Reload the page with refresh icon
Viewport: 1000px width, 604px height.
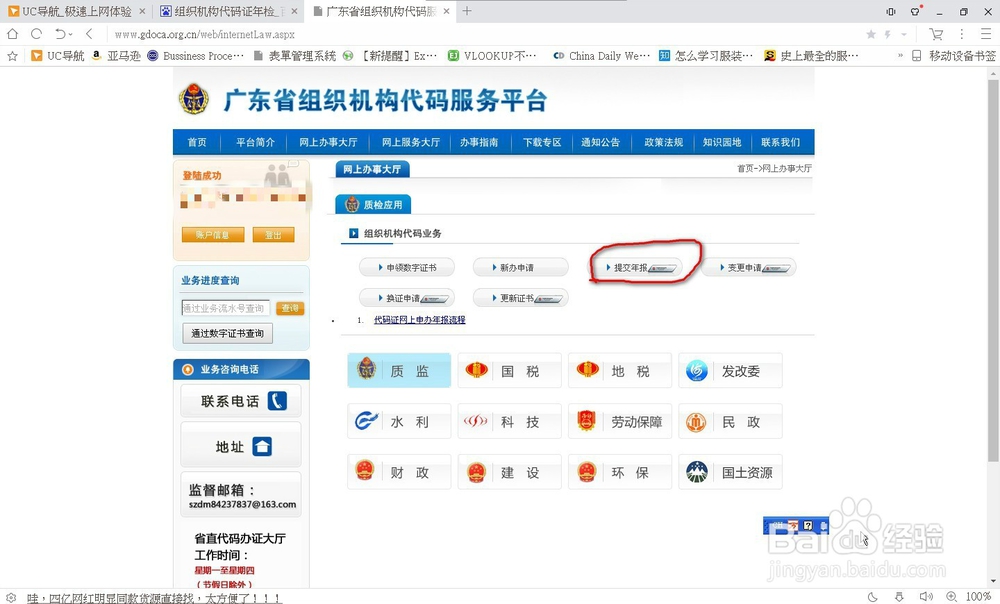36,34
